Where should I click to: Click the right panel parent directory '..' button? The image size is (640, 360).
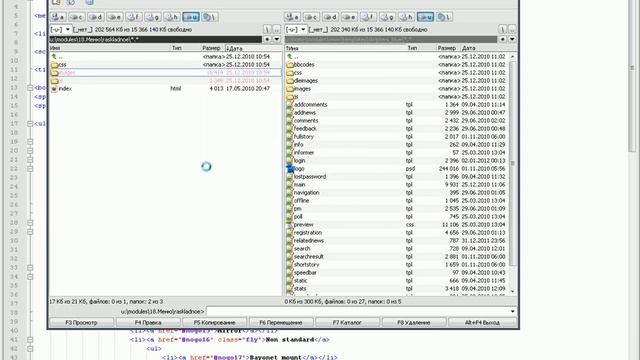[512, 29]
